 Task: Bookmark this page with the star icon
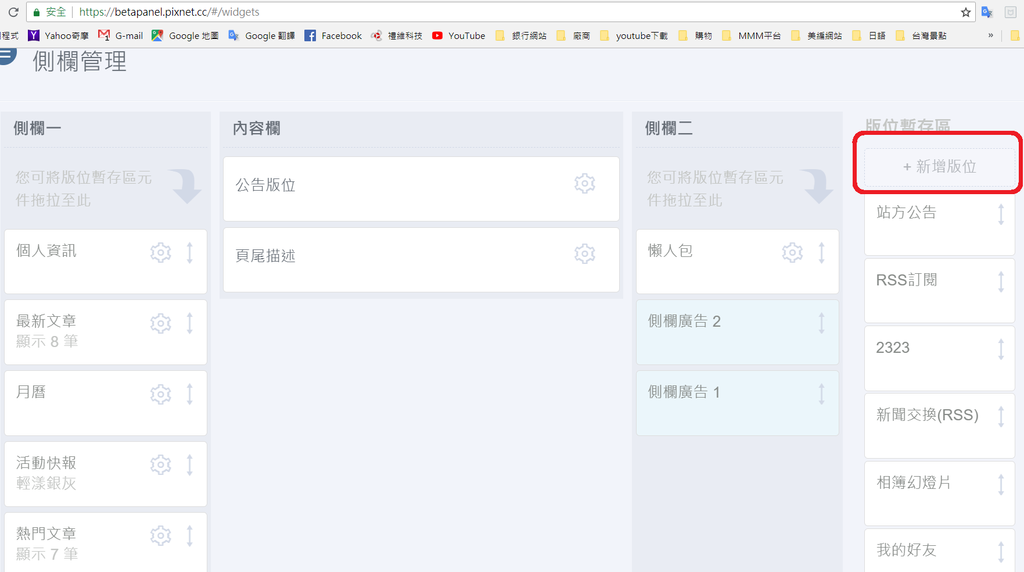click(x=966, y=12)
